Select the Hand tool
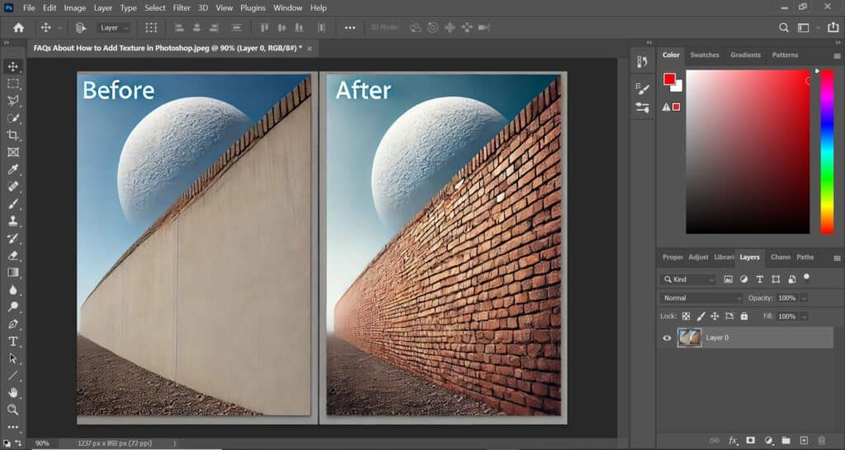Screen dimensions: 845x450 (13, 393)
